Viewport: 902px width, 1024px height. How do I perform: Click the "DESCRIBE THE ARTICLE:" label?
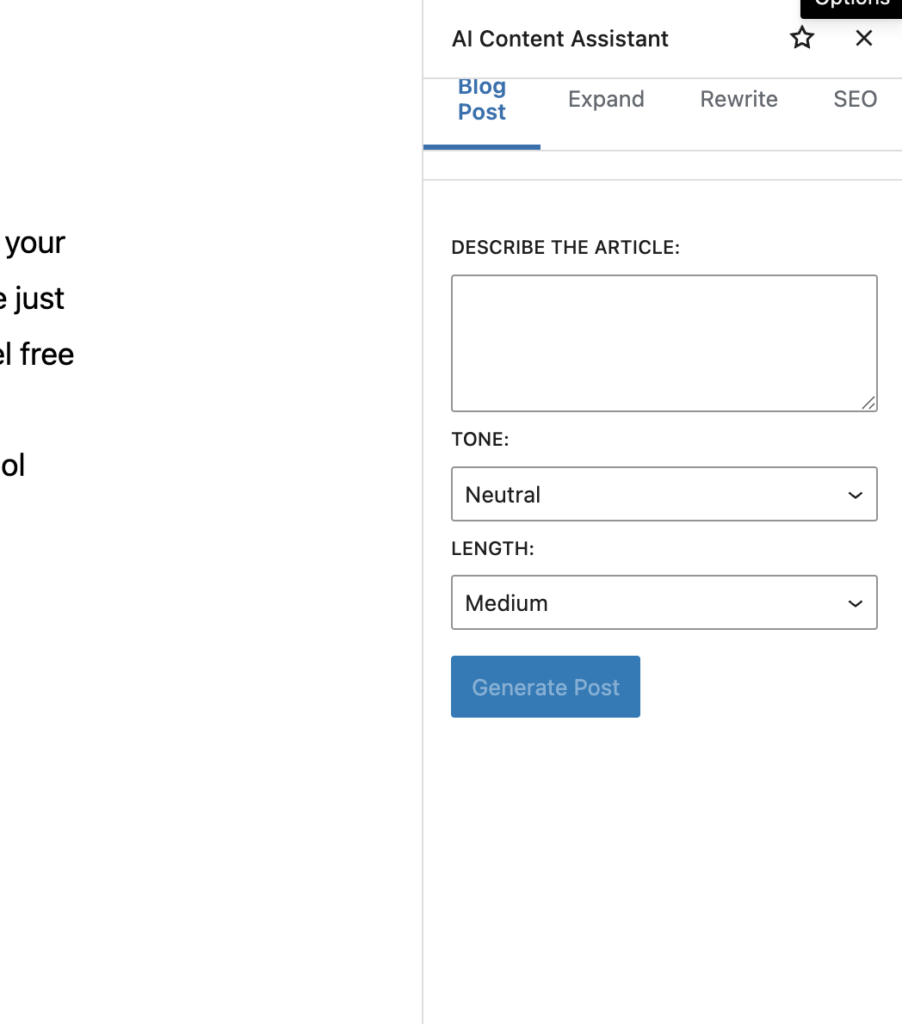point(565,248)
